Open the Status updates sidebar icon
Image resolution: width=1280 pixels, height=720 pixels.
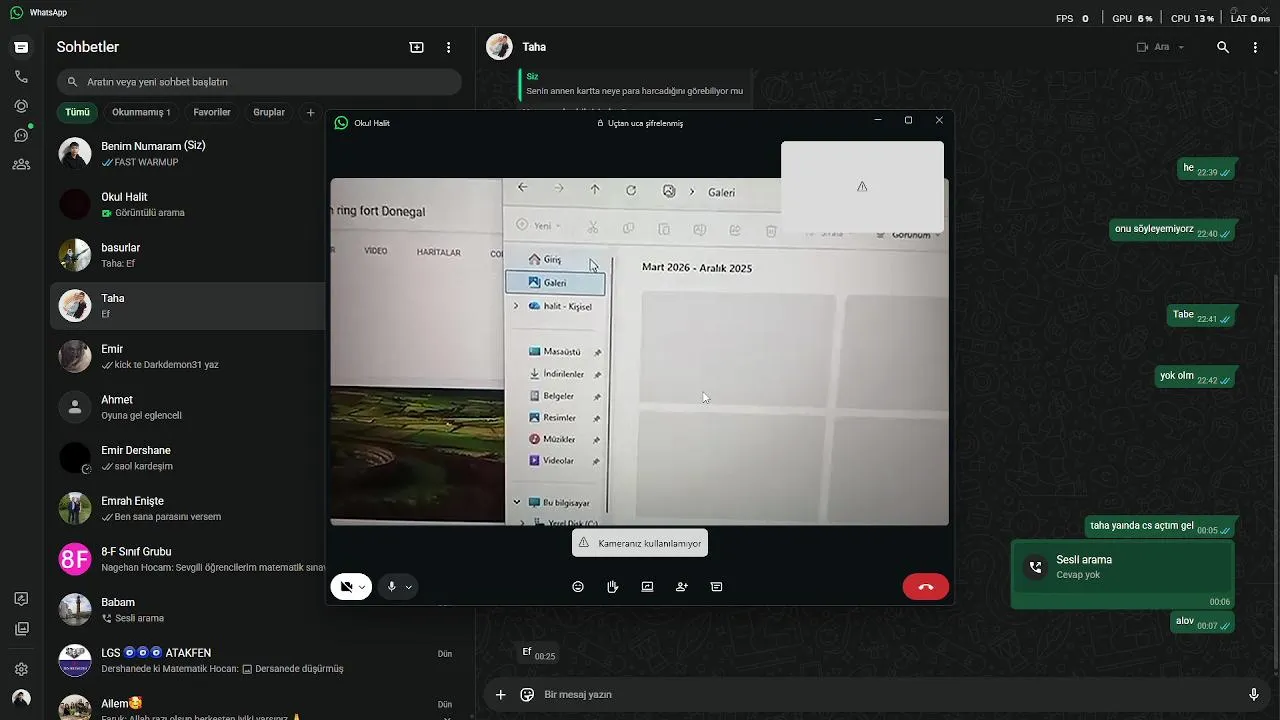(21, 106)
